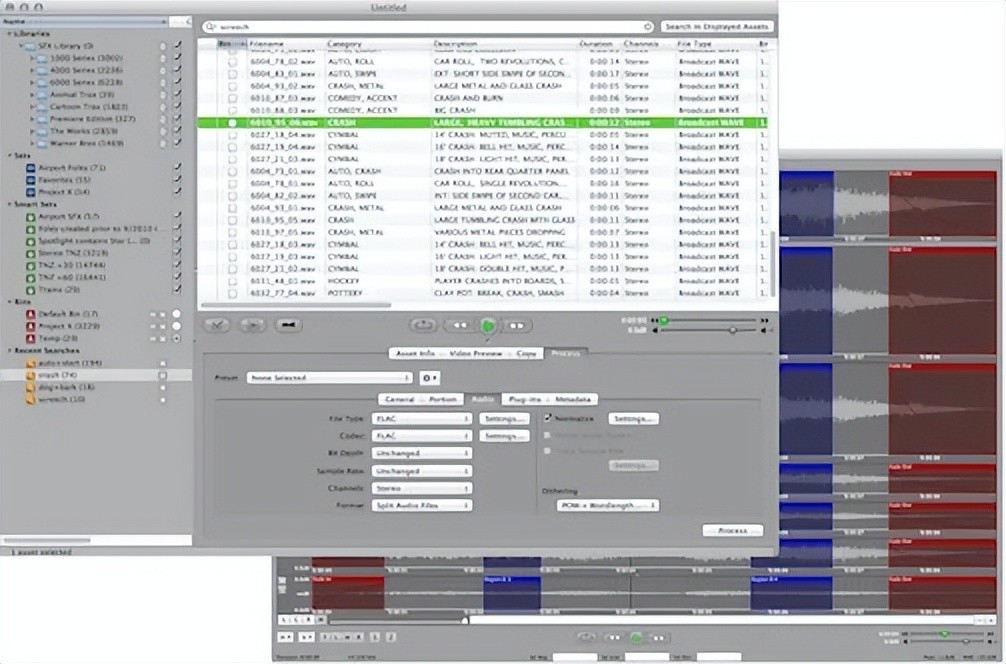The height and width of the screenshot is (664, 1006).
Task: Open the Bit Depth dropdown
Action: 422,453
